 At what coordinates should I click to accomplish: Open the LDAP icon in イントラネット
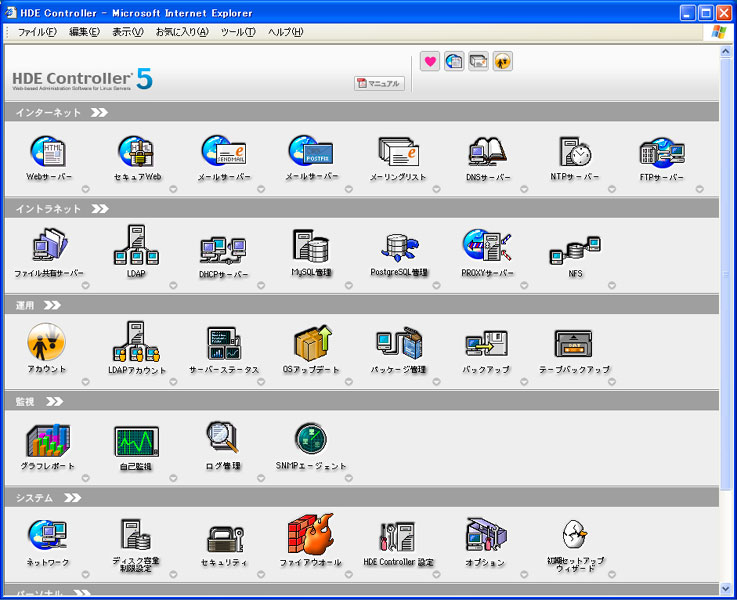coord(136,244)
